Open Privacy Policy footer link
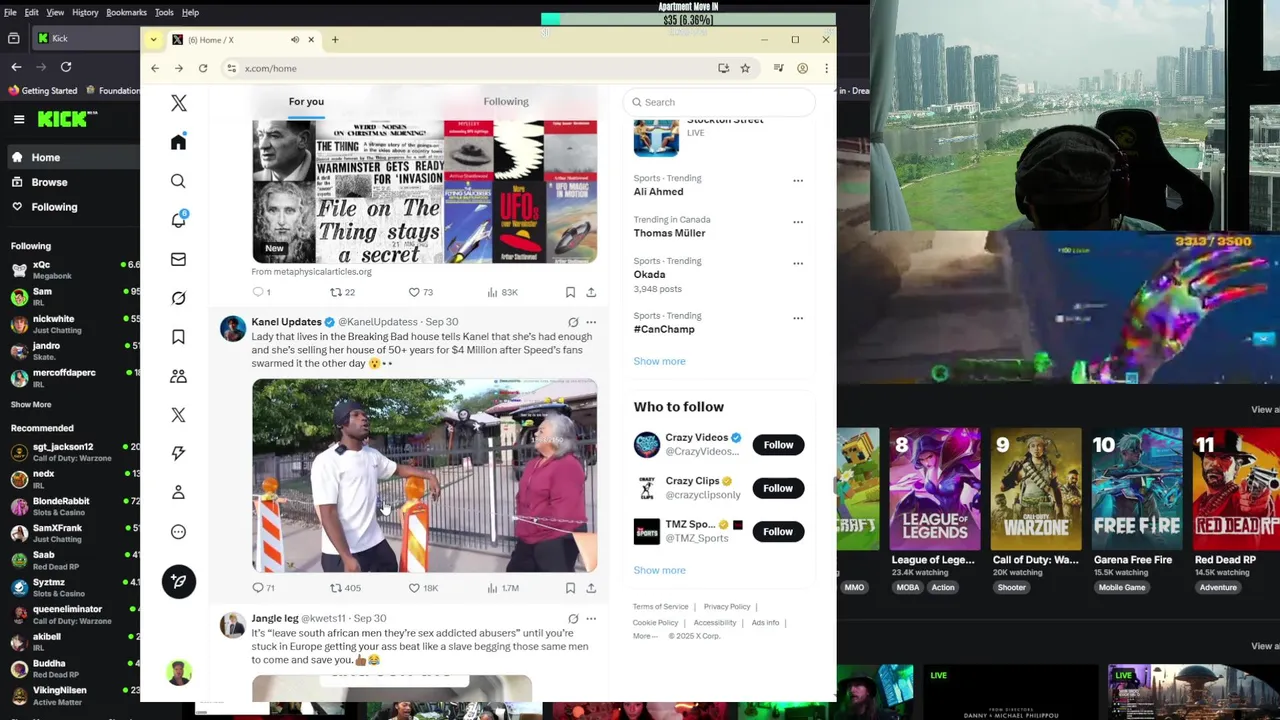This screenshot has width=1280, height=720. click(727, 607)
